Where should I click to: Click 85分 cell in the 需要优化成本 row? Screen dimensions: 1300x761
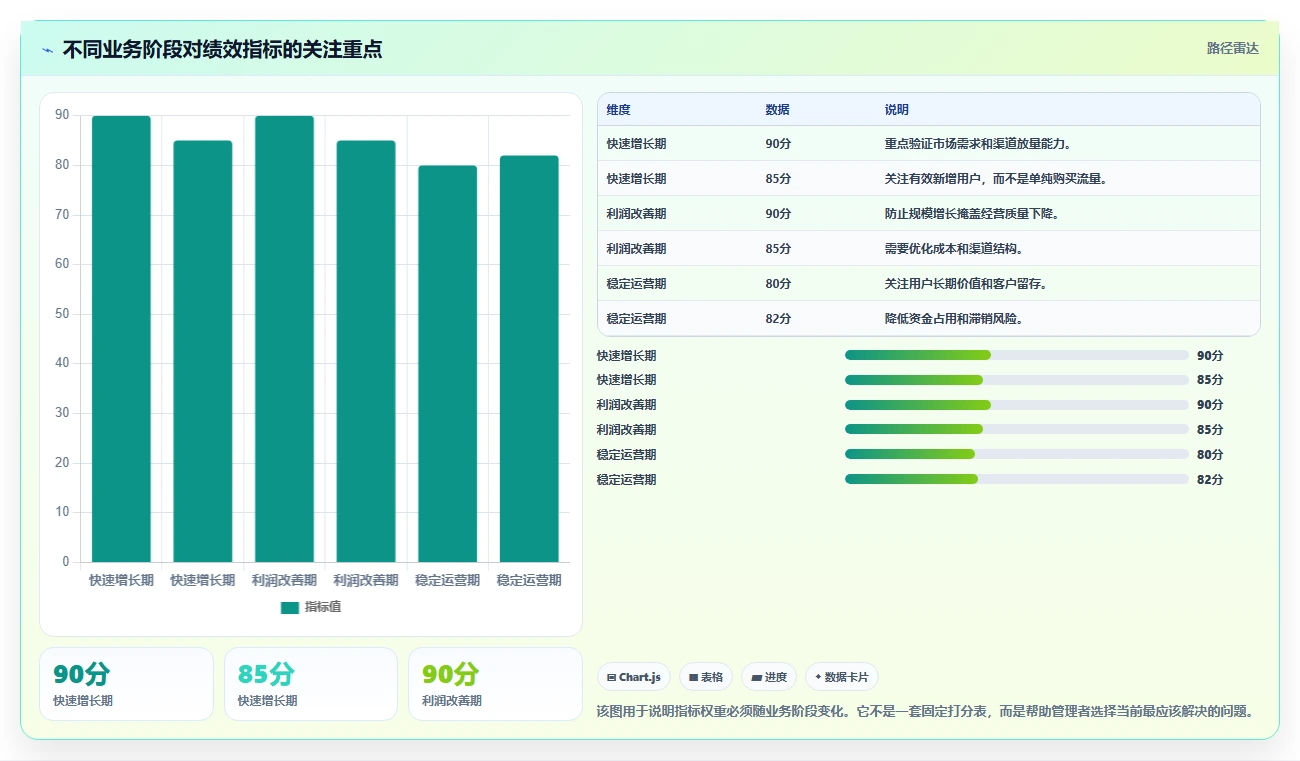[x=779, y=249]
